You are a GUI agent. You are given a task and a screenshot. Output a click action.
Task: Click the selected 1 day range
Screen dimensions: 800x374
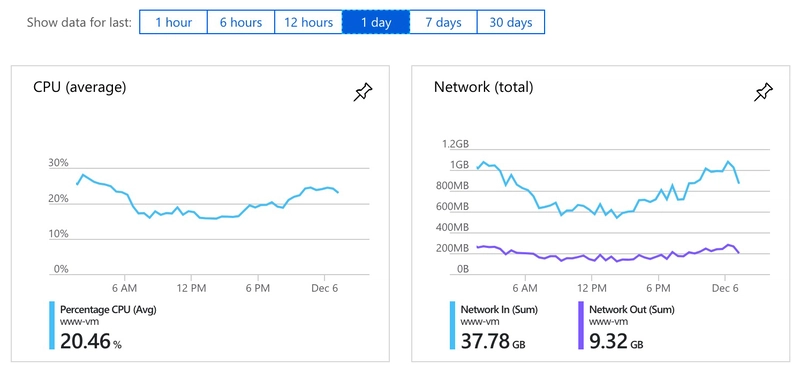[376, 22]
